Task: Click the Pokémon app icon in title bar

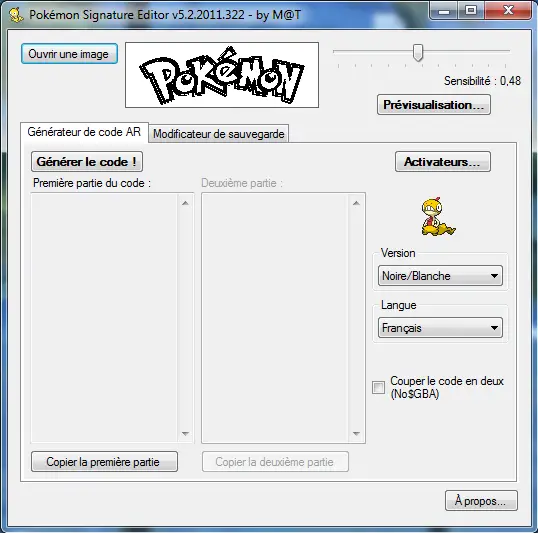Action: point(16,15)
